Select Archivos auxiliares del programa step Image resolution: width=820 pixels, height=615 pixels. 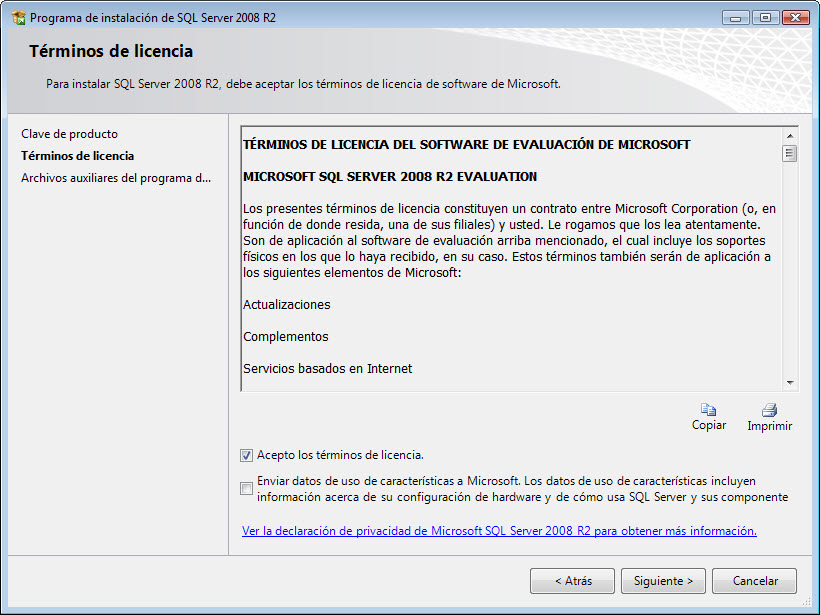[116, 178]
